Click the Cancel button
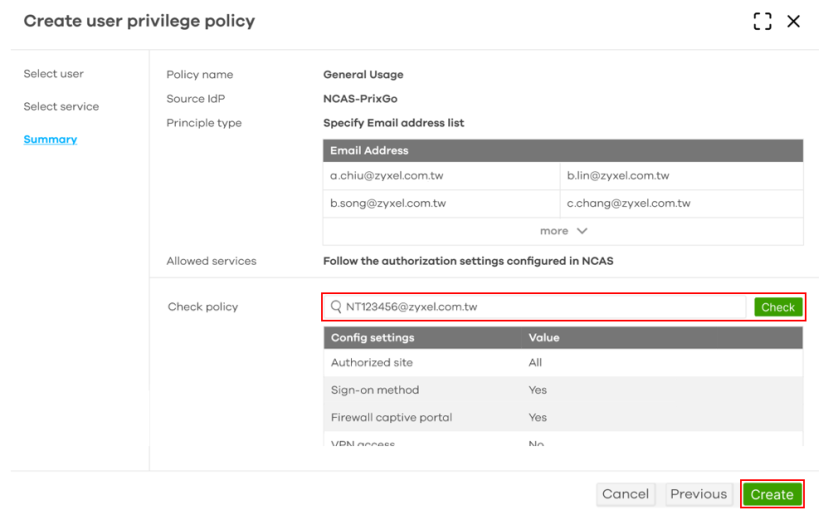The width and height of the screenshot is (838, 520). coord(625,494)
